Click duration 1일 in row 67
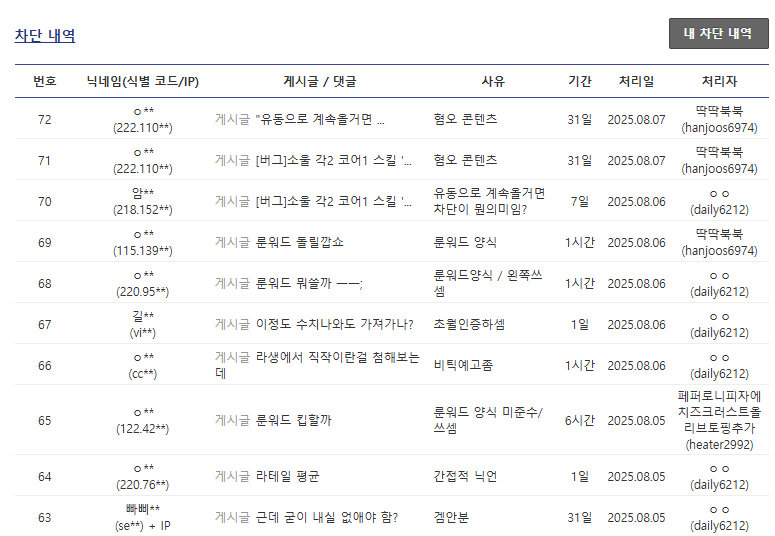Screen dimensions: 775x536 click(x=580, y=325)
